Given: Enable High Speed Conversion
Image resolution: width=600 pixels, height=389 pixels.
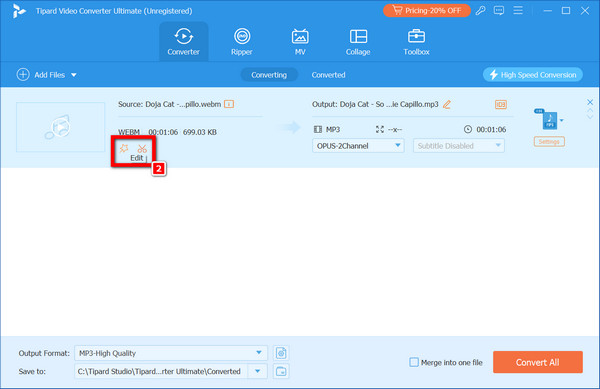Looking at the screenshot, I should 533,75.
